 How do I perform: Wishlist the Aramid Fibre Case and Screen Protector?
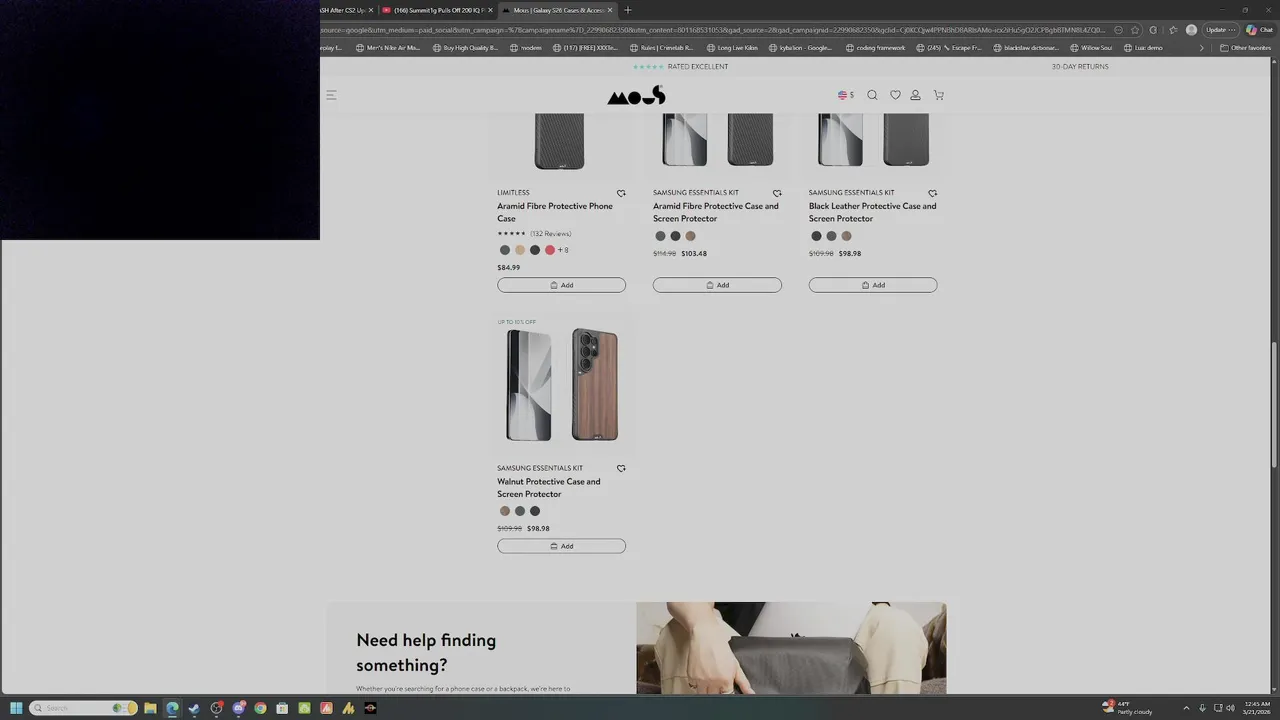tap(777, 193)
